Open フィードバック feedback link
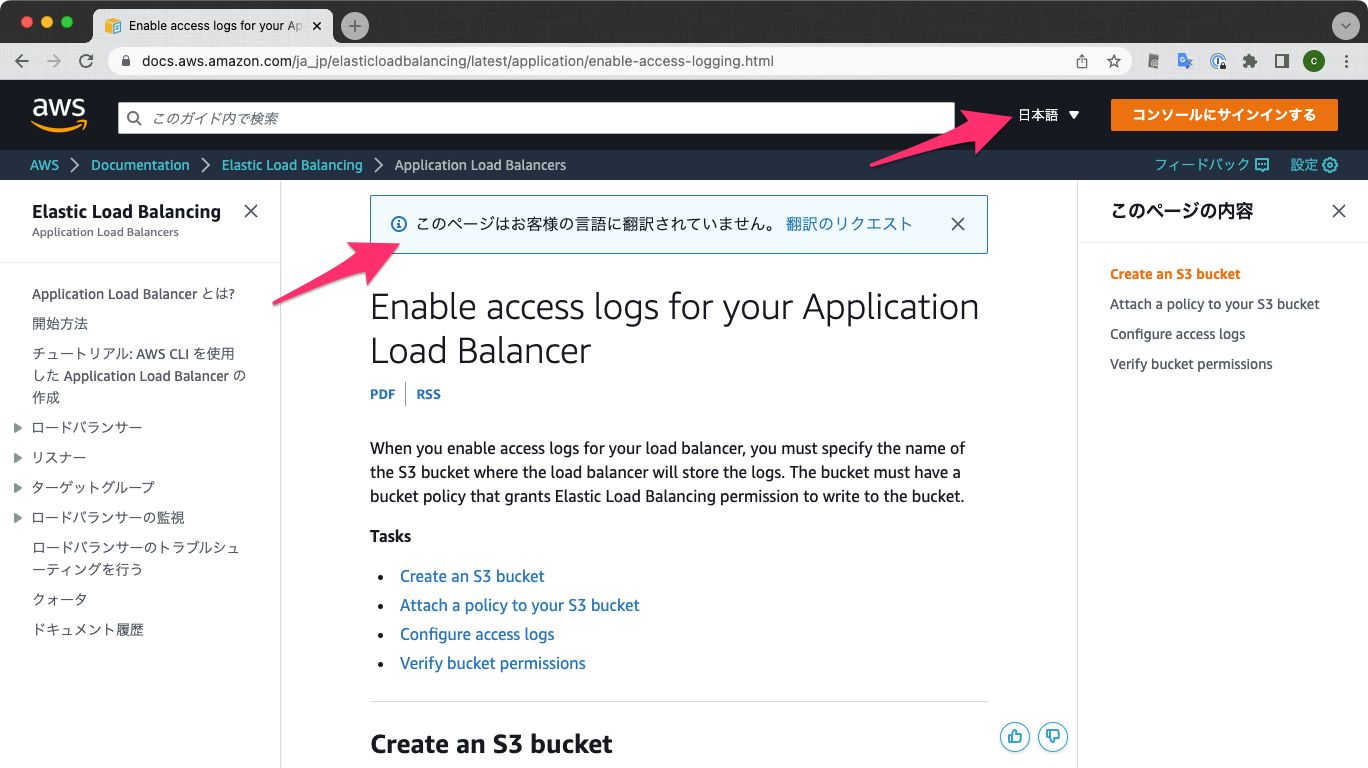The image size is (1368, 768). [x=1212, y=165]
